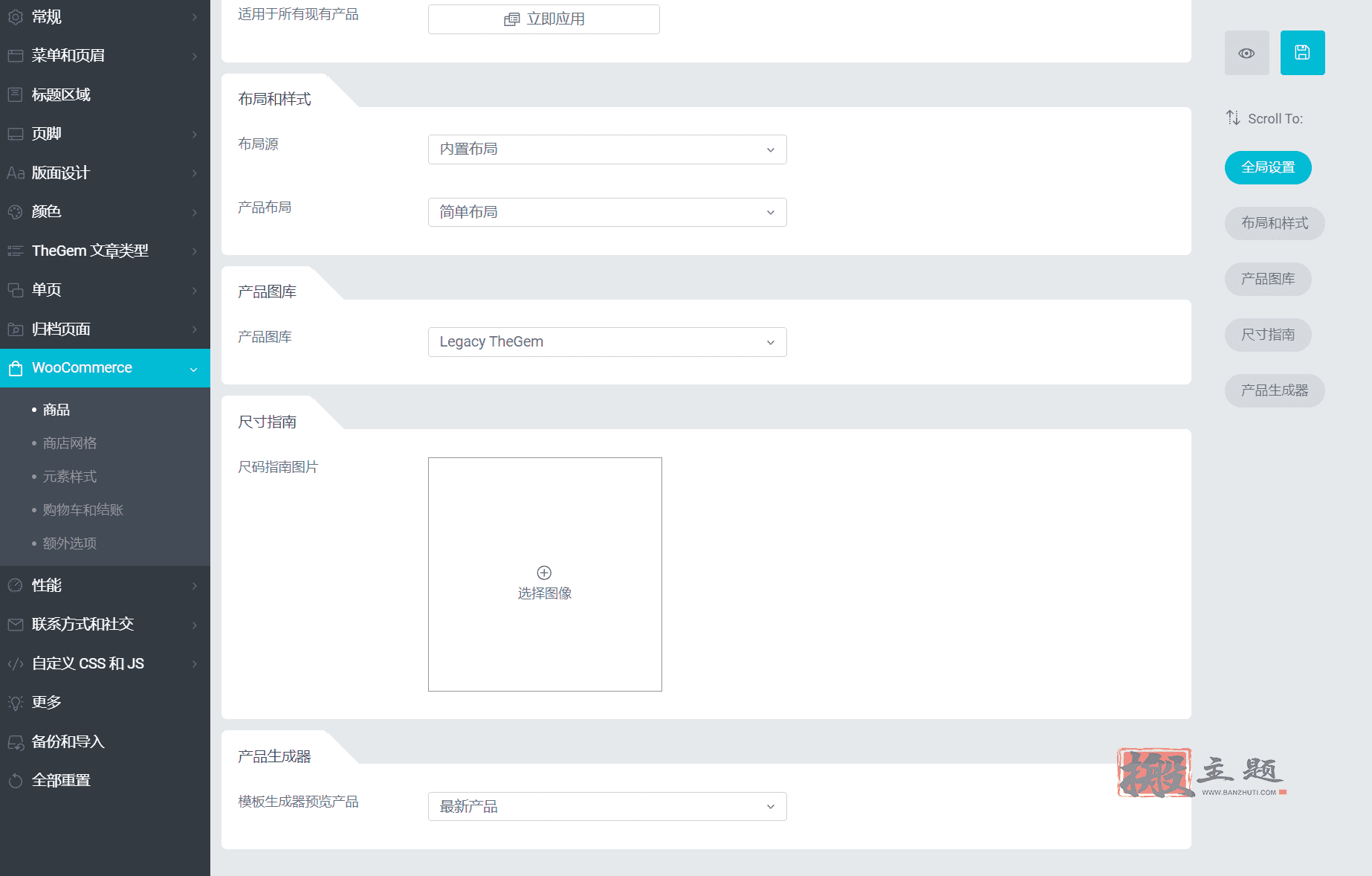Click the 页脚 footer icon
1372x876 pixels.
tap(16, 134)
